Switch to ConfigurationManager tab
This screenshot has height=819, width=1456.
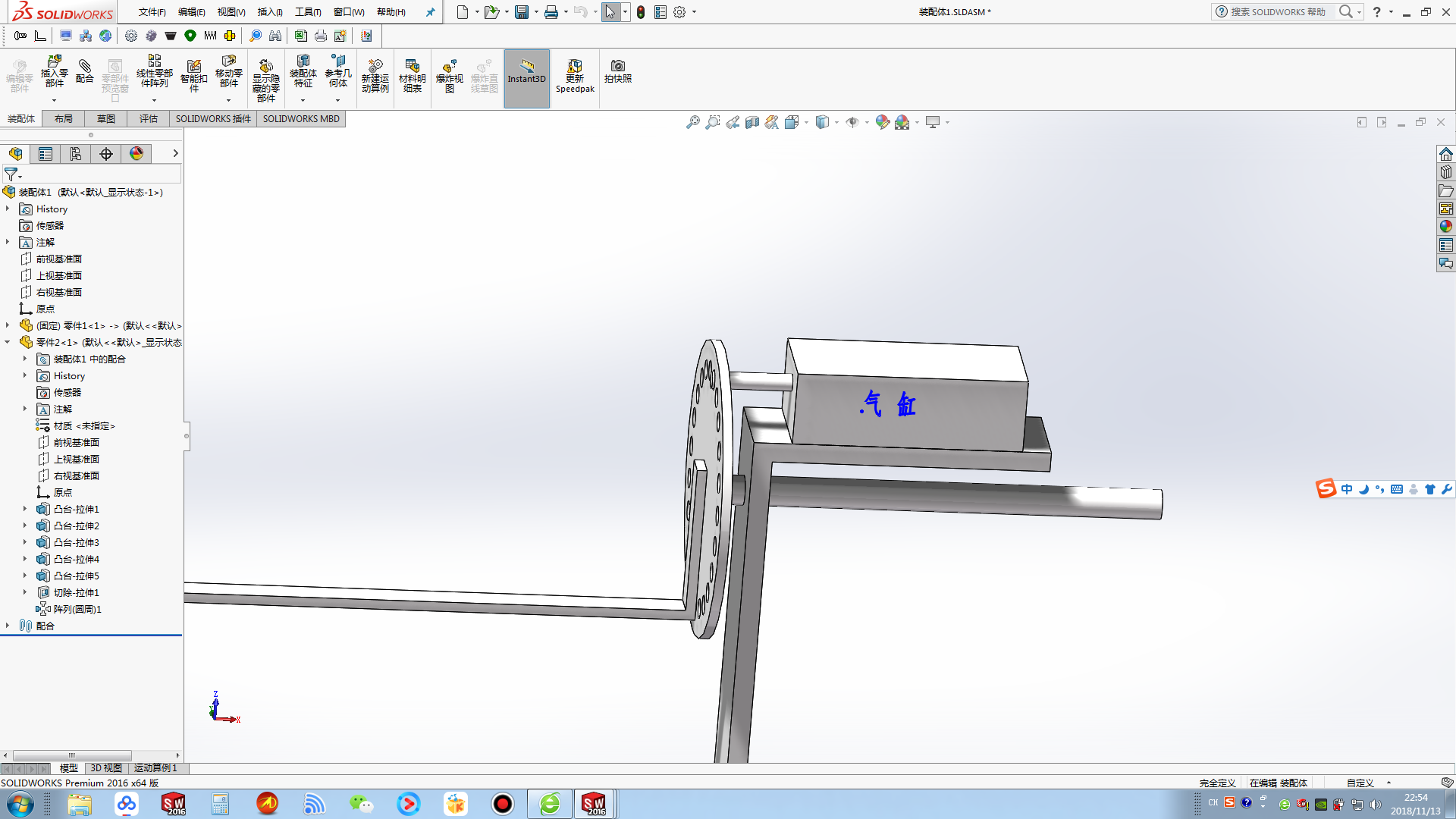pos(76,154)
